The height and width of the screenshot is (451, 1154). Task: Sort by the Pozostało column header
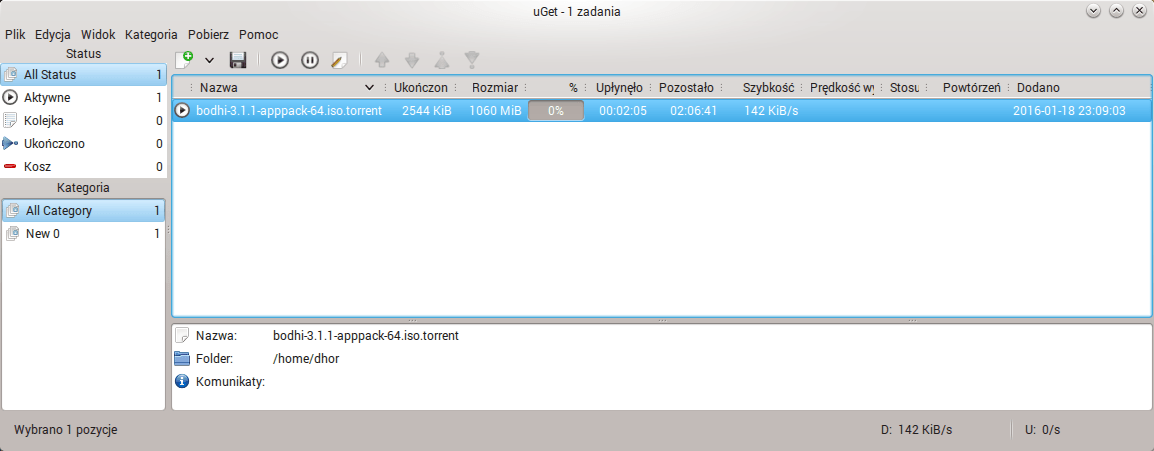(687, 88)
